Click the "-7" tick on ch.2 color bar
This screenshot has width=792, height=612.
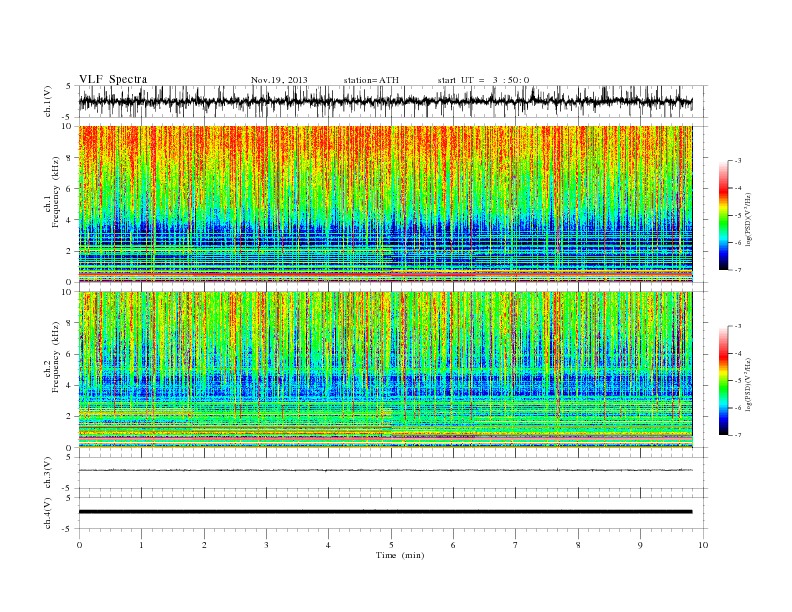(x=738, y=435)
